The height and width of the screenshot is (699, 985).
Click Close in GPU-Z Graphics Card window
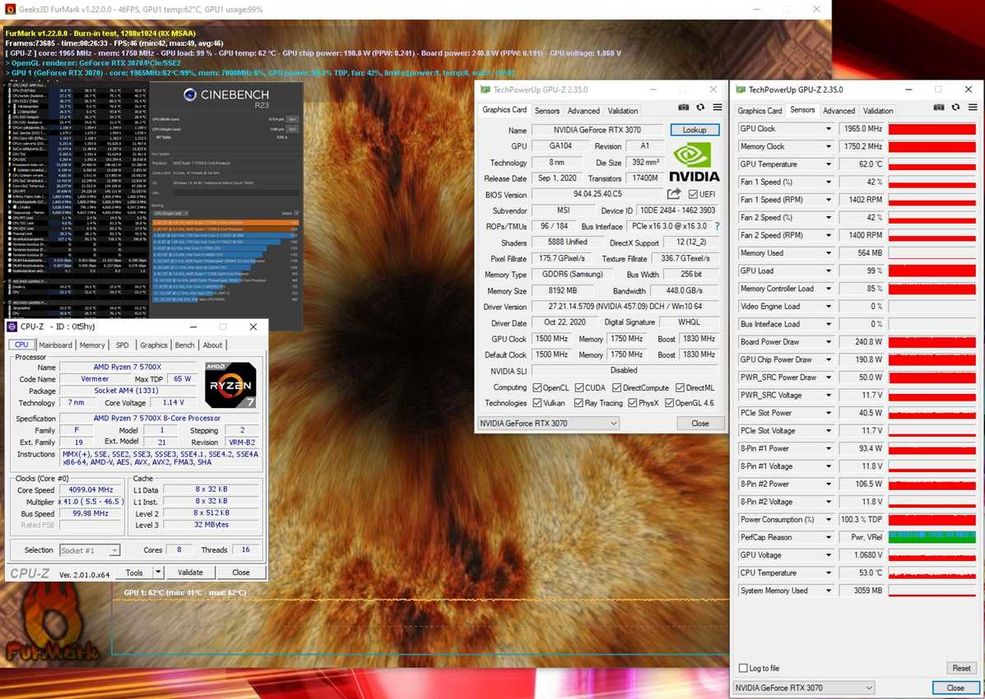(700, 423)
